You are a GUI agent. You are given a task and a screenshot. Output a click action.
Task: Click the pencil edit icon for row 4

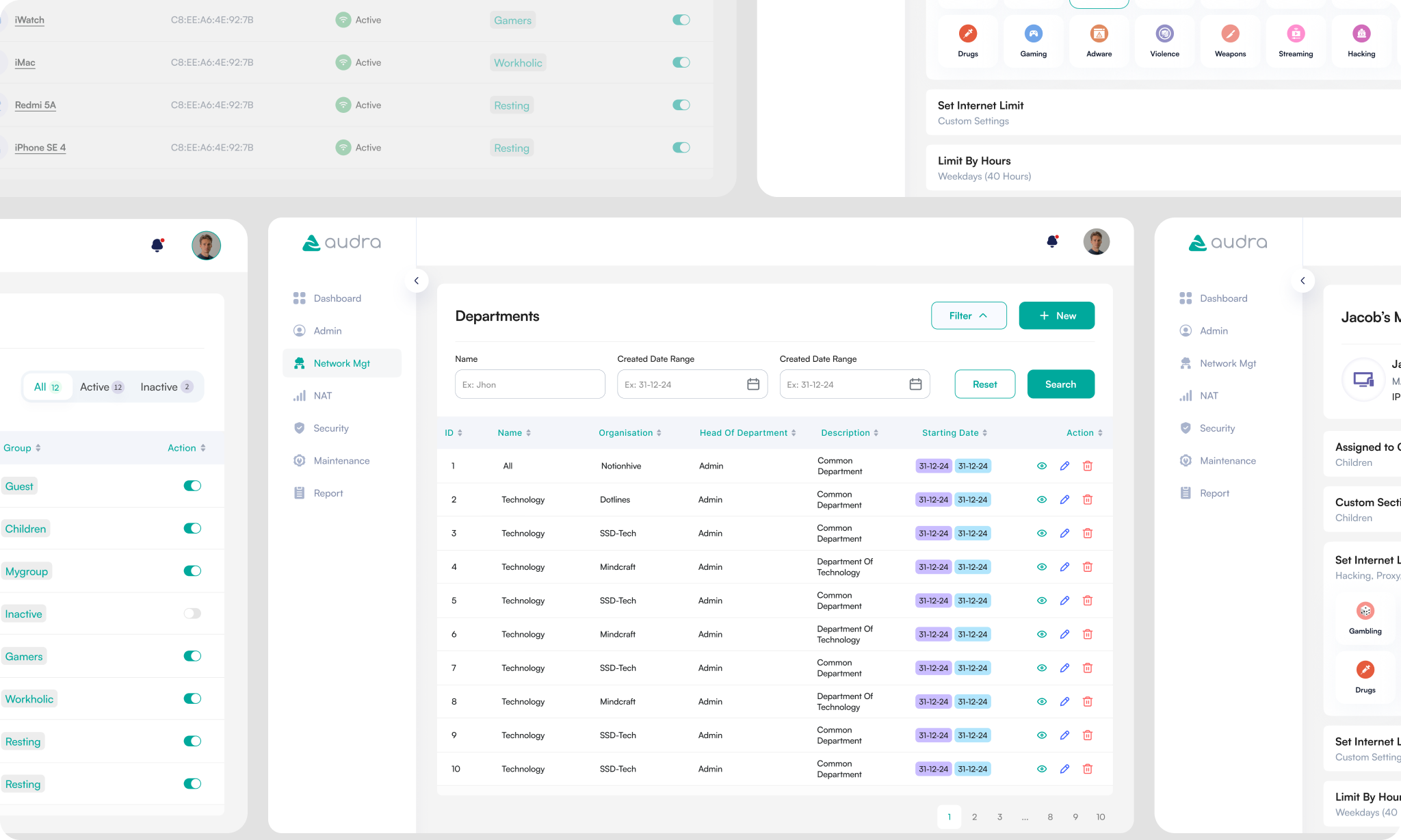pyautogui.click(x=1064, y=567)
